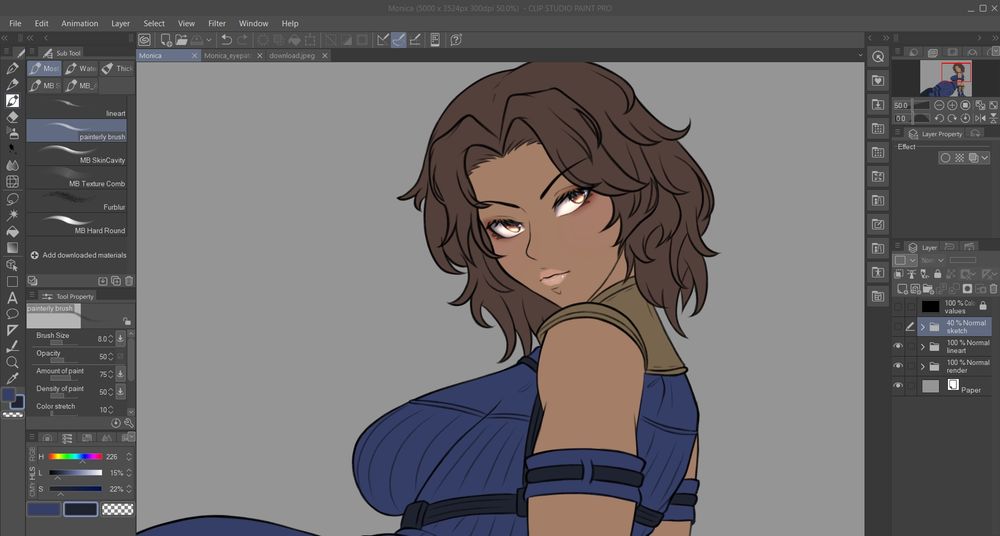This screenshot has height=536, width=1000.
Task: Open sub tool detail wrench icon
Action: click(129, 423)
